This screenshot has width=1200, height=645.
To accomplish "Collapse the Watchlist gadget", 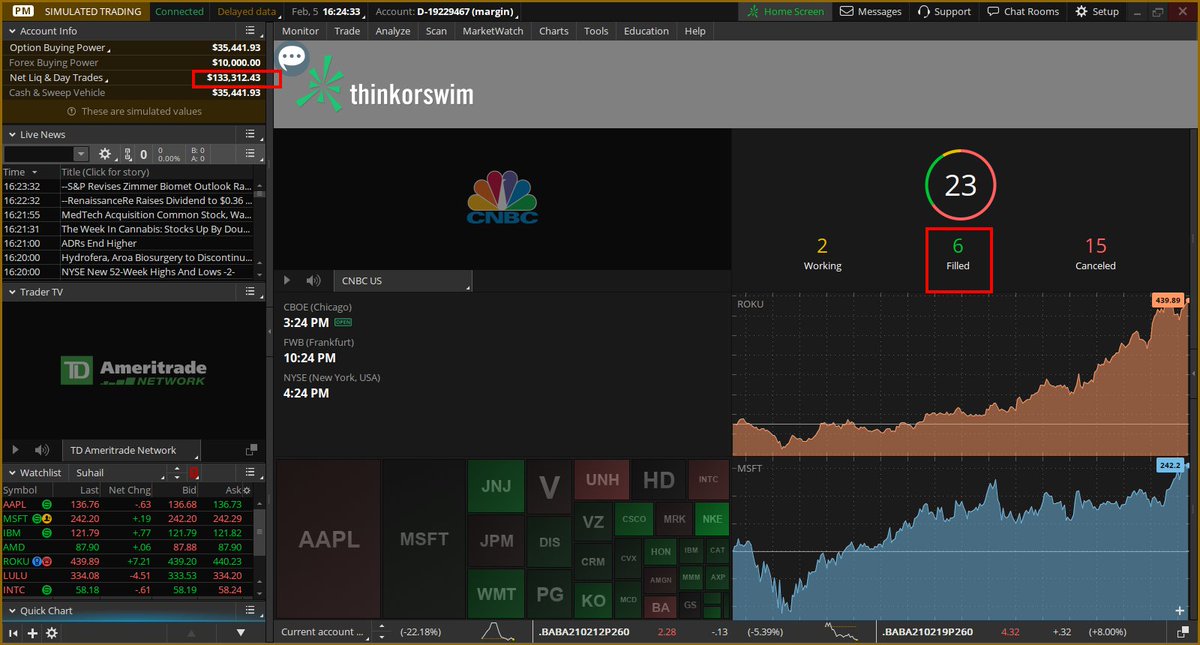I will [11, 472].
